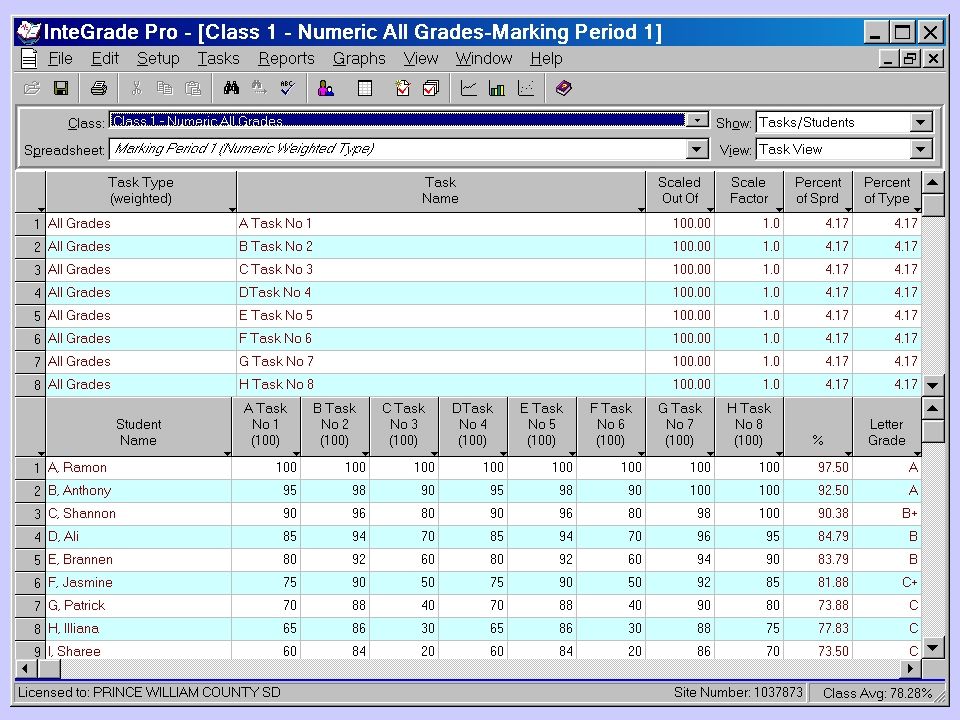Click the Copy toolbar icon

tap(164, 88)
